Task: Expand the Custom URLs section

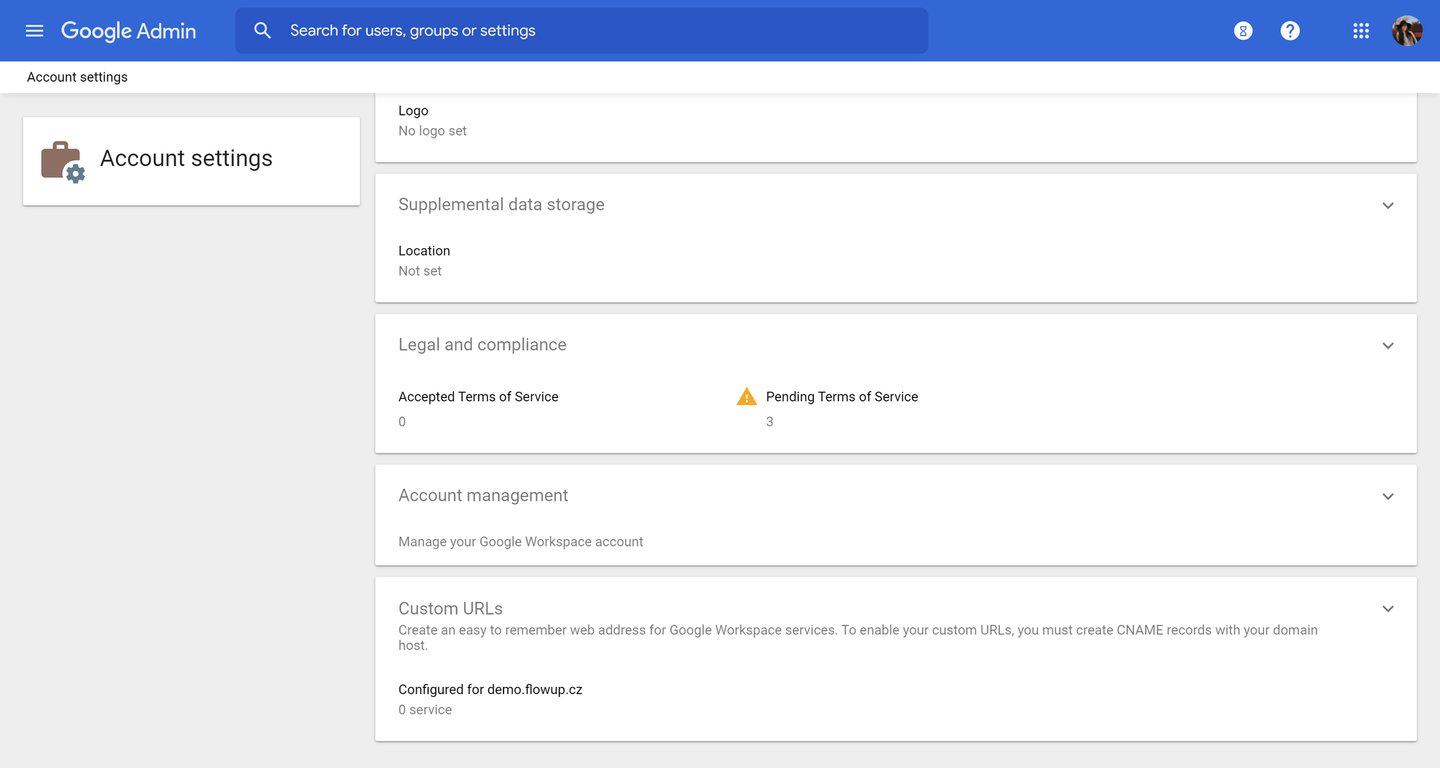Action: 1388,609
